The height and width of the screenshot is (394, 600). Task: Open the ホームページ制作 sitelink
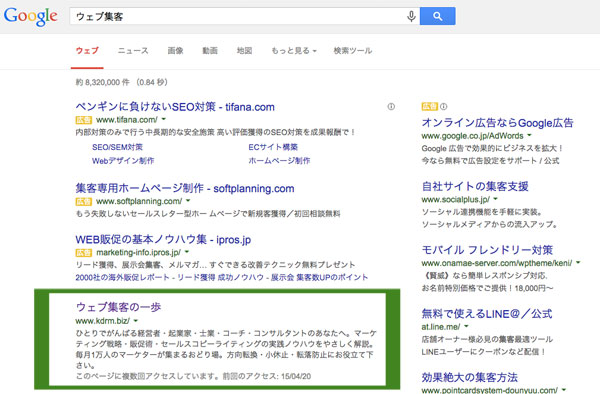[x=279, y=161]
